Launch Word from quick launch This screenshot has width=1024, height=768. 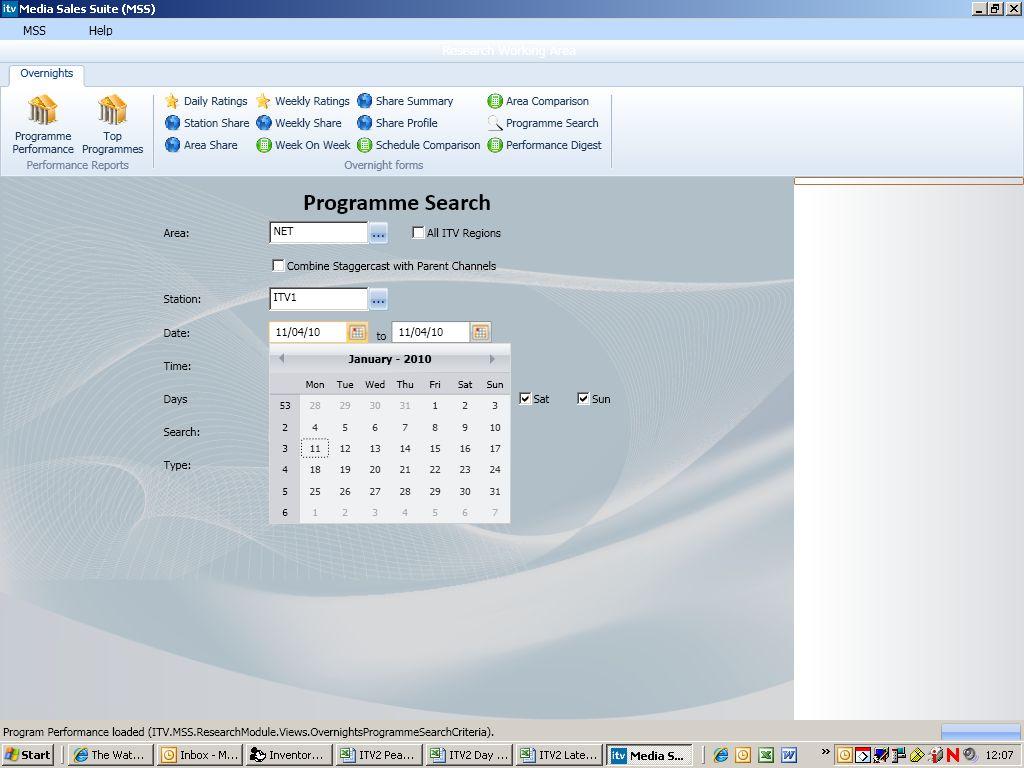click(789, 755)
